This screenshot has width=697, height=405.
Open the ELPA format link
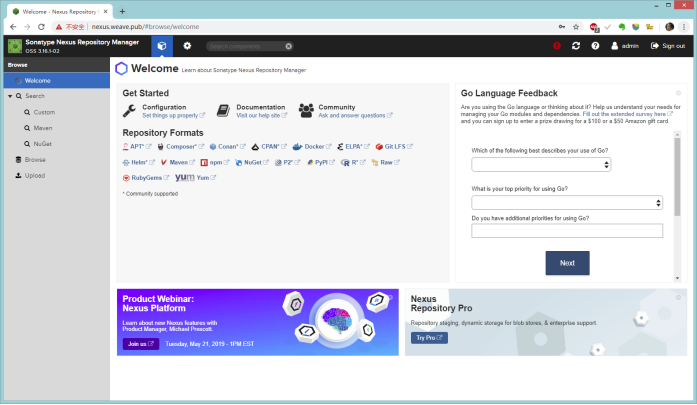(353, 146)
